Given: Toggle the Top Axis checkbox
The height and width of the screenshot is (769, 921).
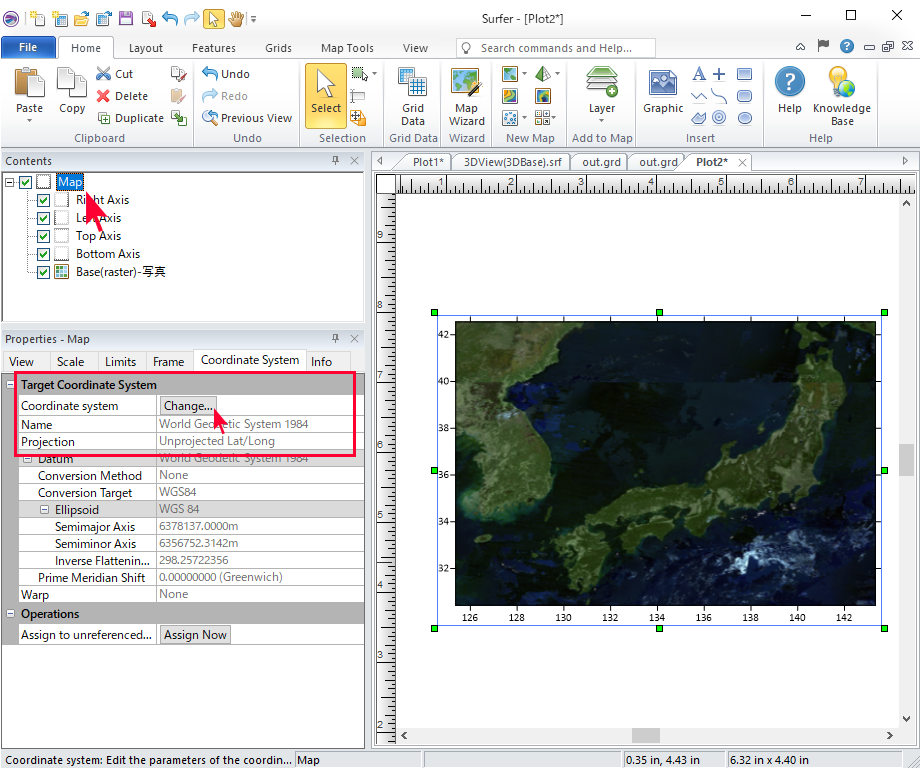Looking at the screenshot, I should [x=43, y=236].
